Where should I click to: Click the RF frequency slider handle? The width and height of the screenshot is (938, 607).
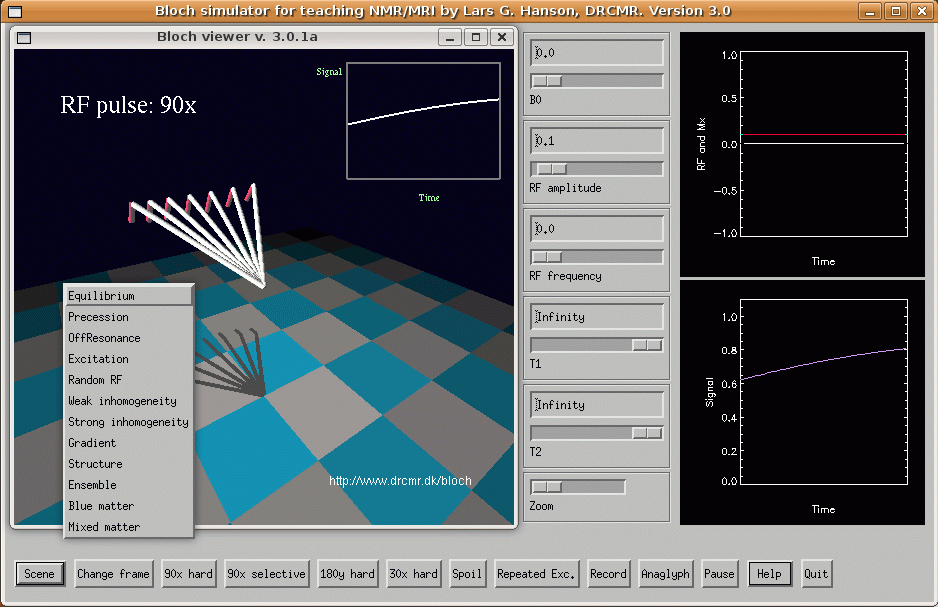[546, 257]
